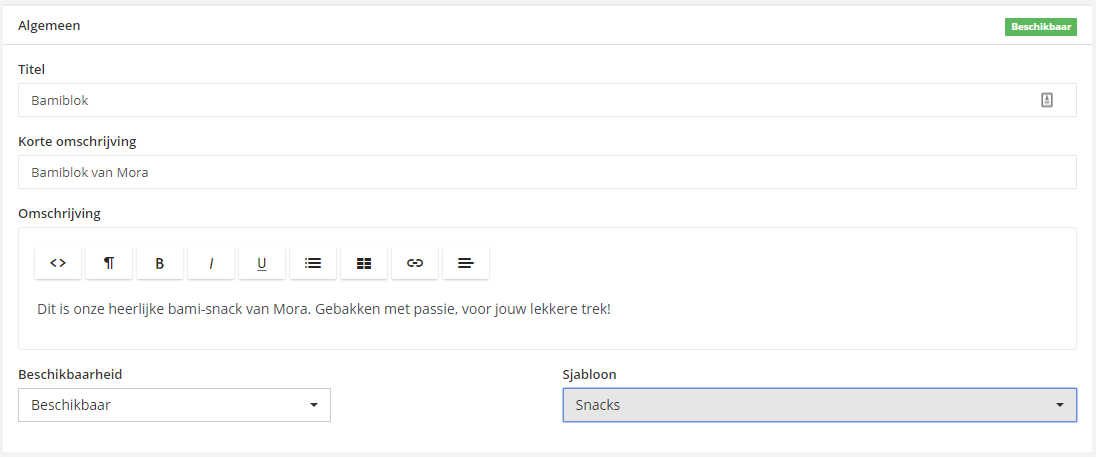Image resolution: width=1096 pixels, height=457 pixels.
Task: Toggle HTML code view in editor
Action: click(x=58, y=263)
